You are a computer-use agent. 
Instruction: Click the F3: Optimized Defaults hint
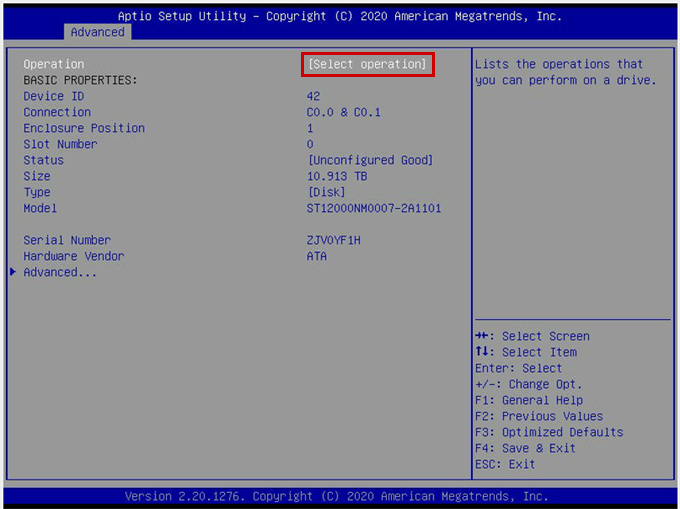tap(549, 432)
